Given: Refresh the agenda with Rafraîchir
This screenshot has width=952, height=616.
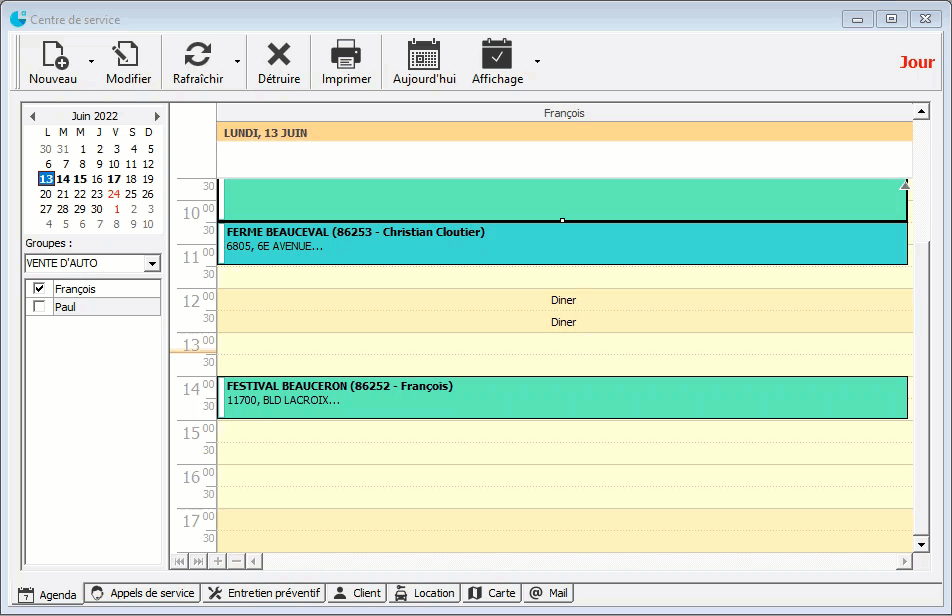Looking at the screenshot, I should pos(198,55).
